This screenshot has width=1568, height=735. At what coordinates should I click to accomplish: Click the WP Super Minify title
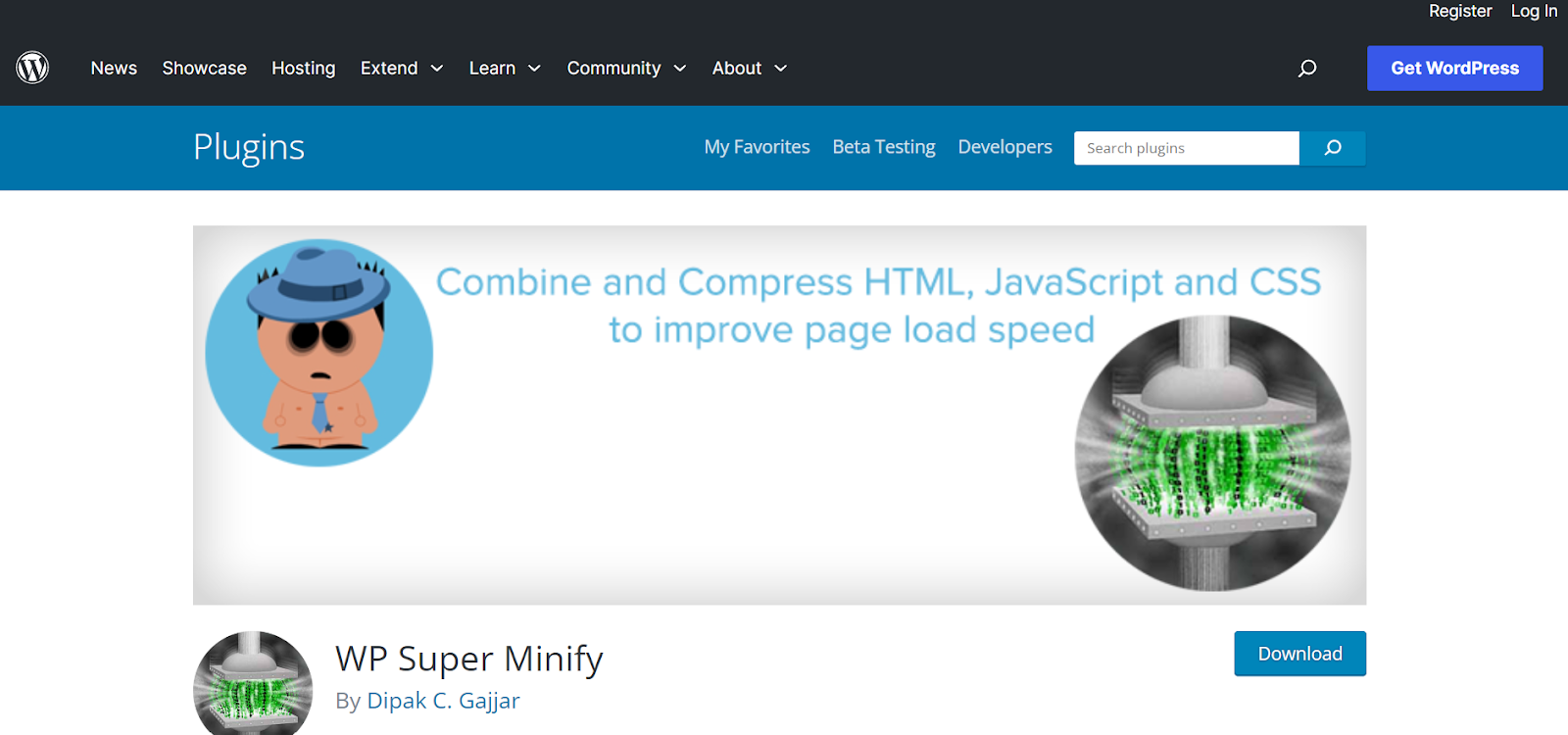click(469, 659)
